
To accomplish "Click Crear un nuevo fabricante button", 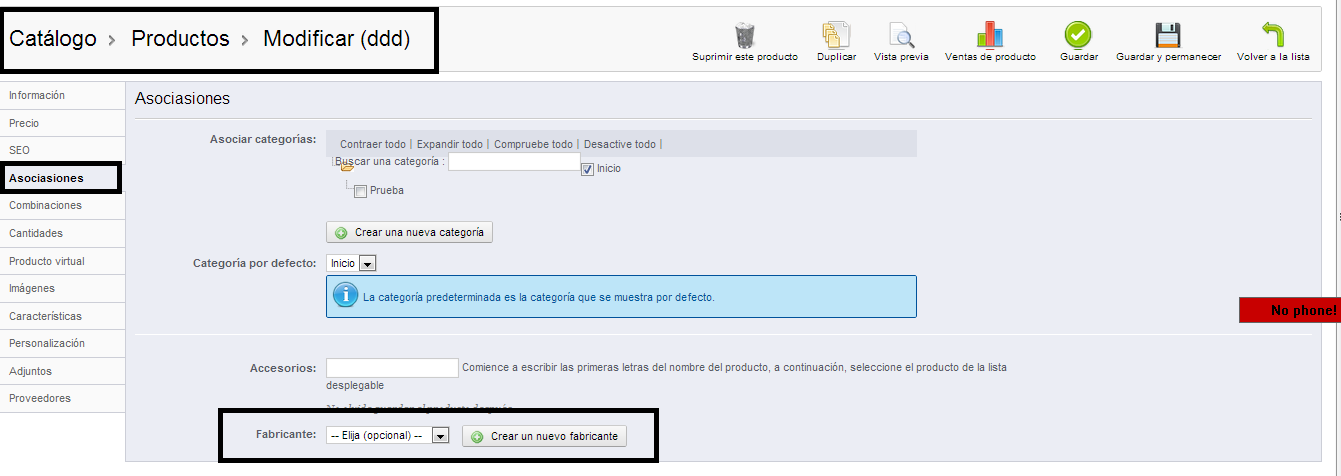I will (x=545, y=437).
